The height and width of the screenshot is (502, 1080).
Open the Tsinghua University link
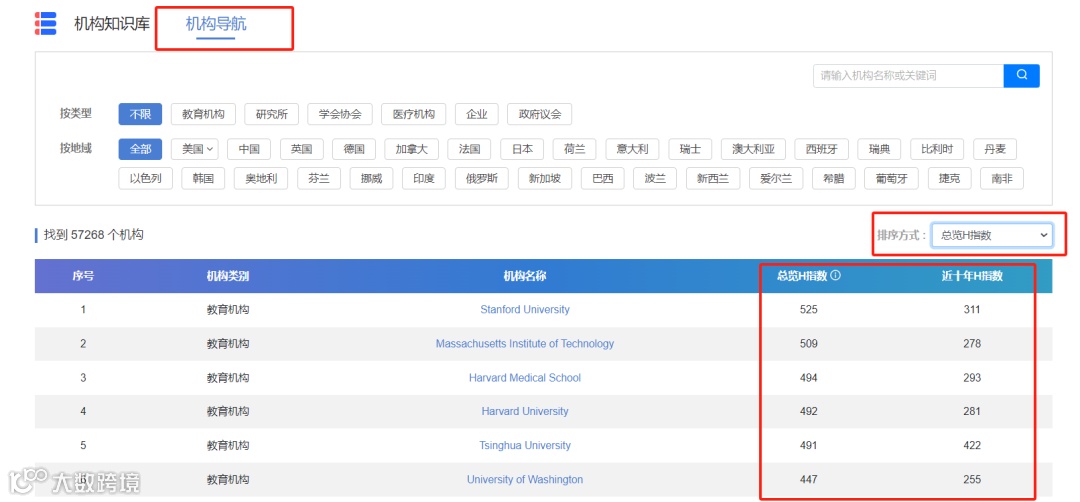pyautogui.click(x=525, y=446)
